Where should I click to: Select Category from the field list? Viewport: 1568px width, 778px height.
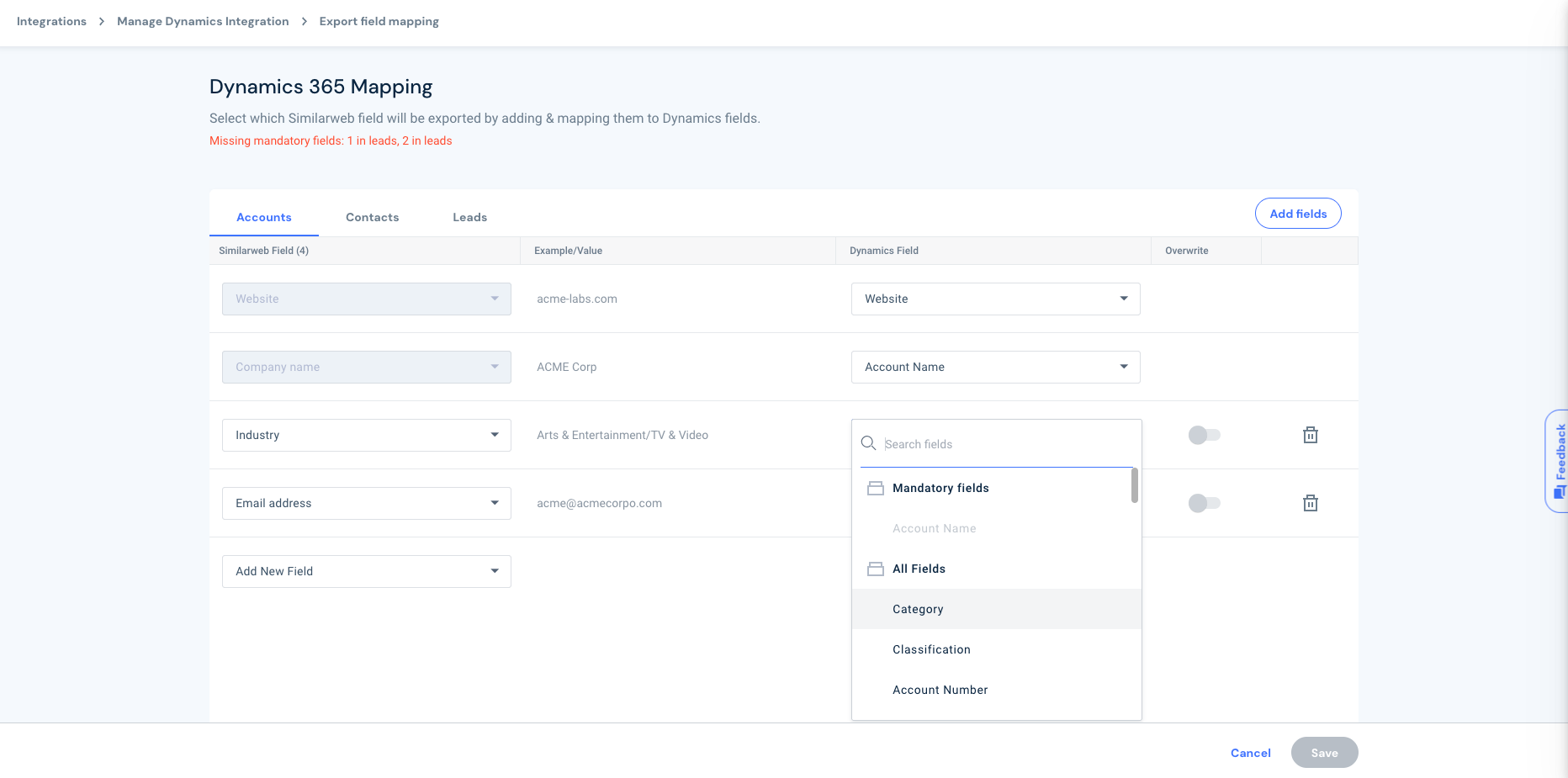coord(997,609)
